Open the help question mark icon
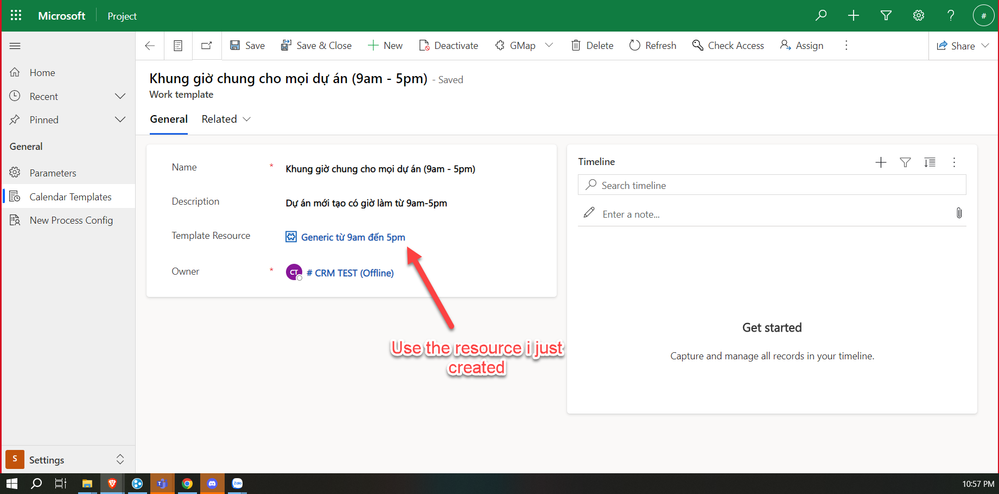Image resolution: width=999 pixels, height=494 pixels. pos(951,16)
